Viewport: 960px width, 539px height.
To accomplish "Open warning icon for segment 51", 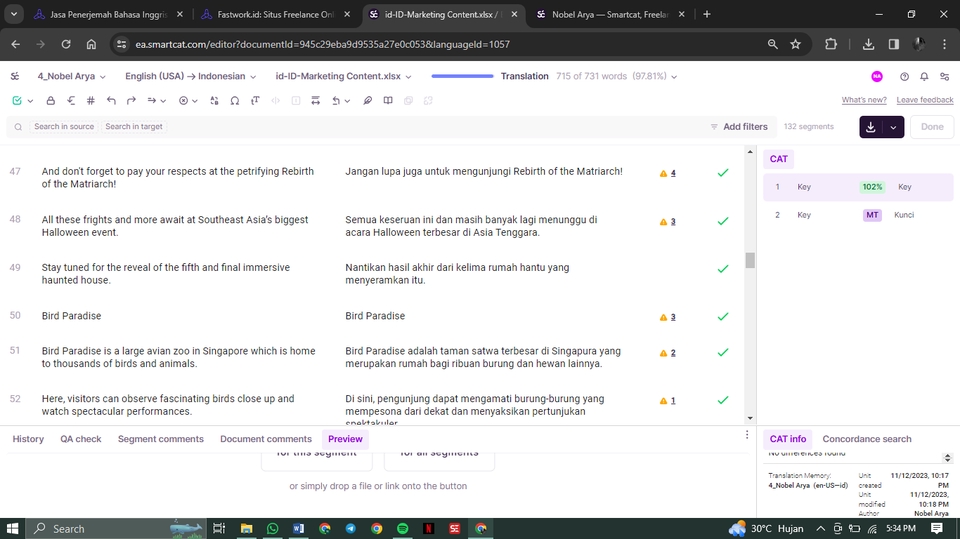I will [663, 353].
